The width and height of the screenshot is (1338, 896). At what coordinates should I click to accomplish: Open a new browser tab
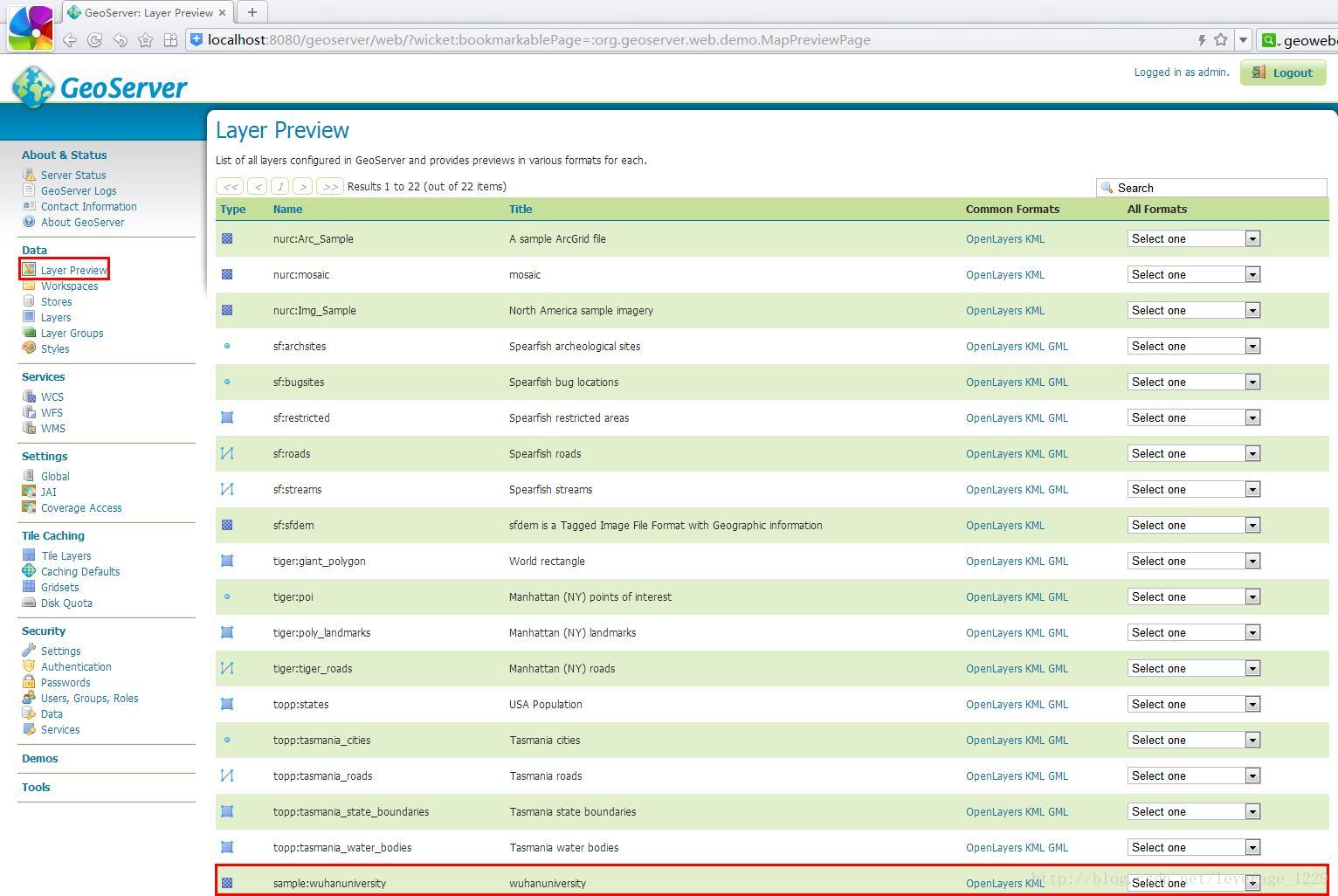(252, 12)
